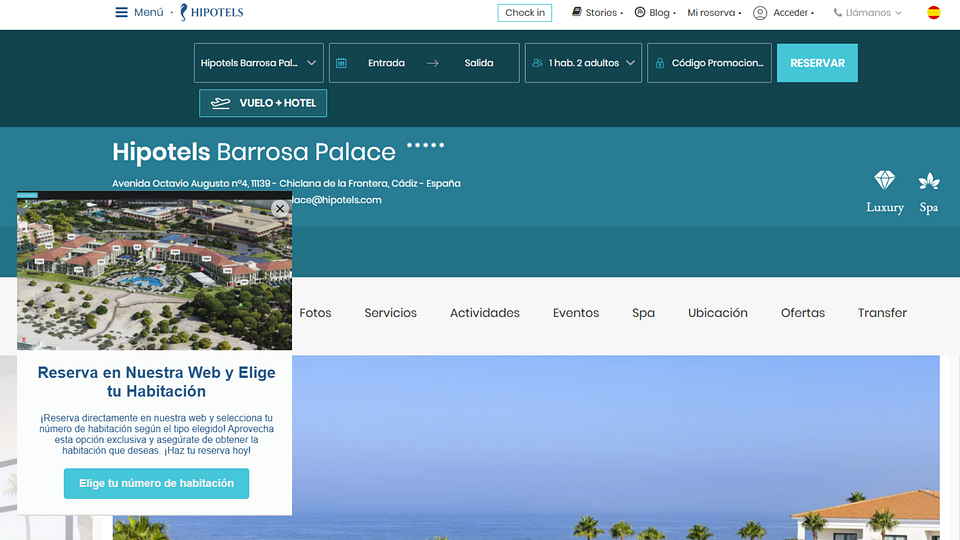This screenshot has width=960, height=540.
Task: Click the airplane icon on Vuelo + Hotel
Action: pyautogui.click(x=220, y=103)
